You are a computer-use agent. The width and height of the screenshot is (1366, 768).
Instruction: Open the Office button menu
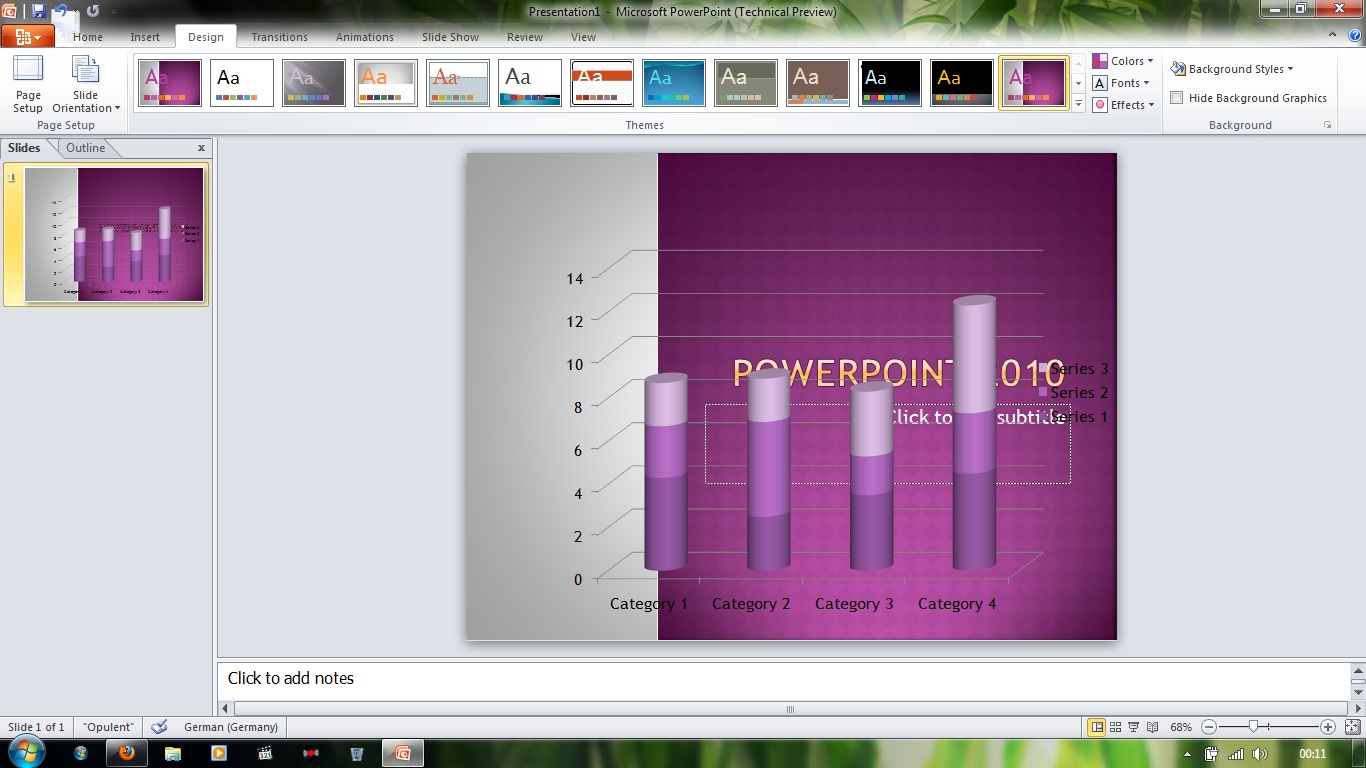(x=27, y=37)
